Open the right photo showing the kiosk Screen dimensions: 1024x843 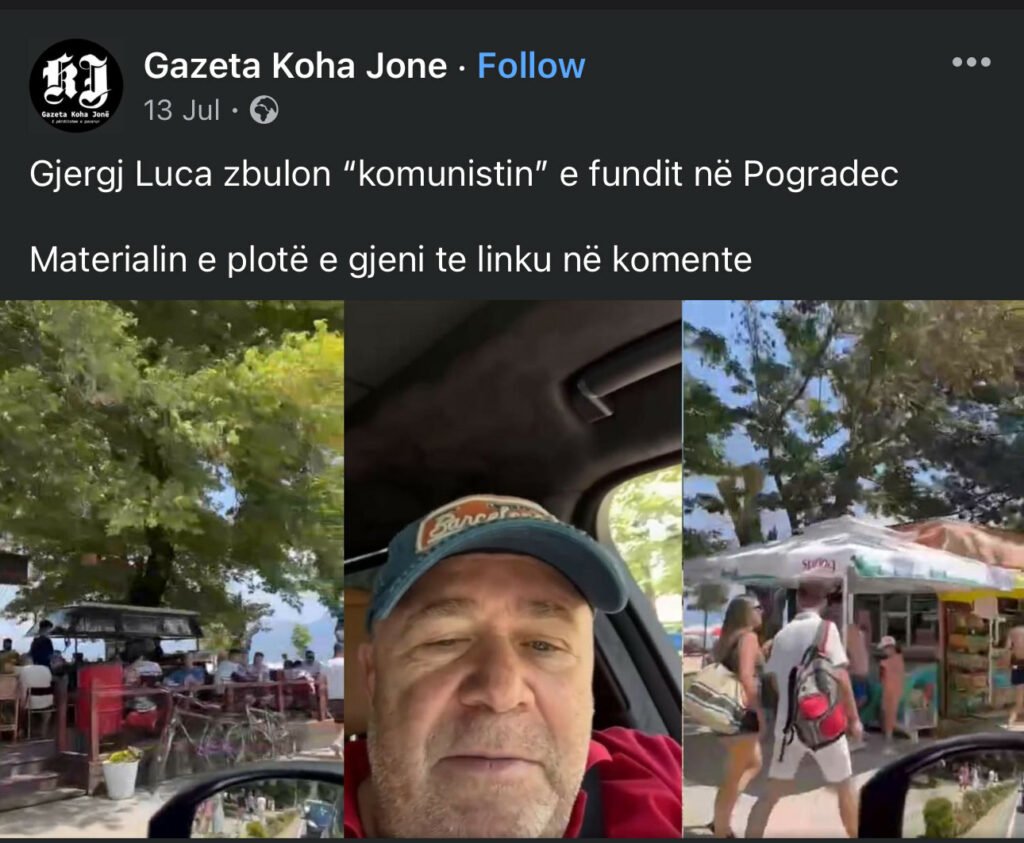pyautogui.click(x=854, y=569)
